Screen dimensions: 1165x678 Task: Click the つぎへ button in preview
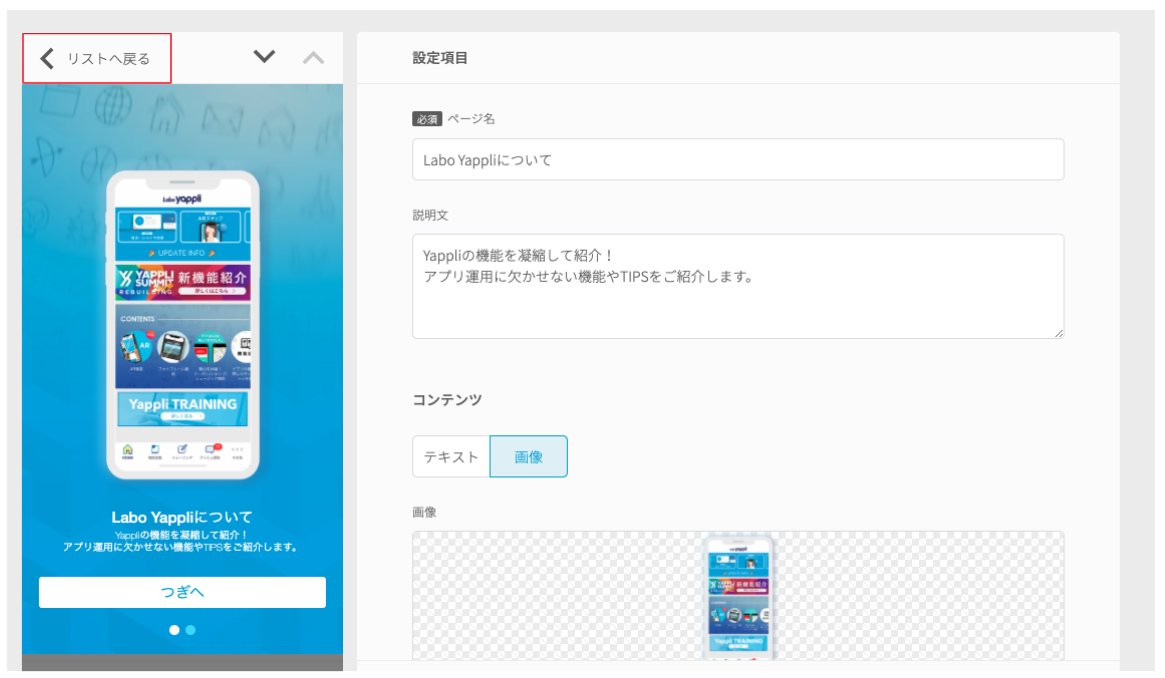182,592
